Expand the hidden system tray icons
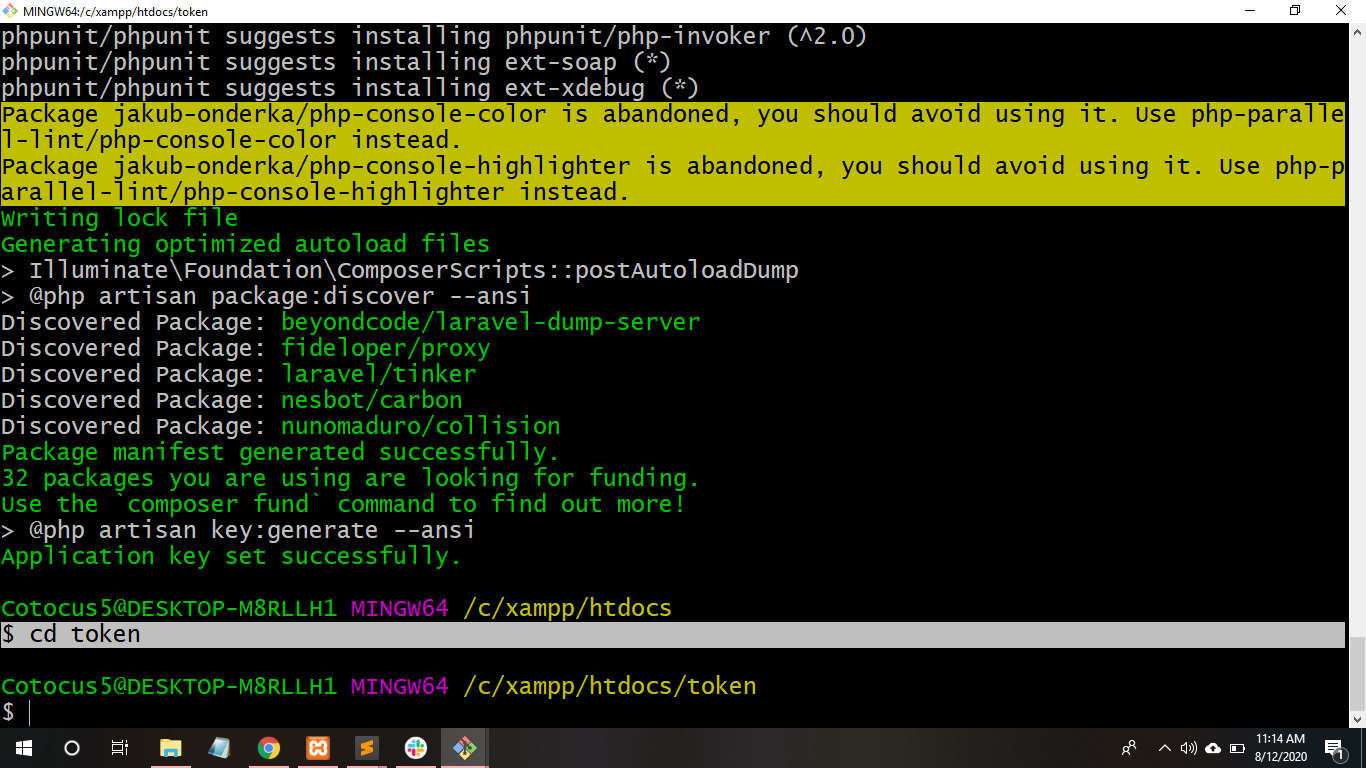Screen dimensions: 1366x768 1164,747
